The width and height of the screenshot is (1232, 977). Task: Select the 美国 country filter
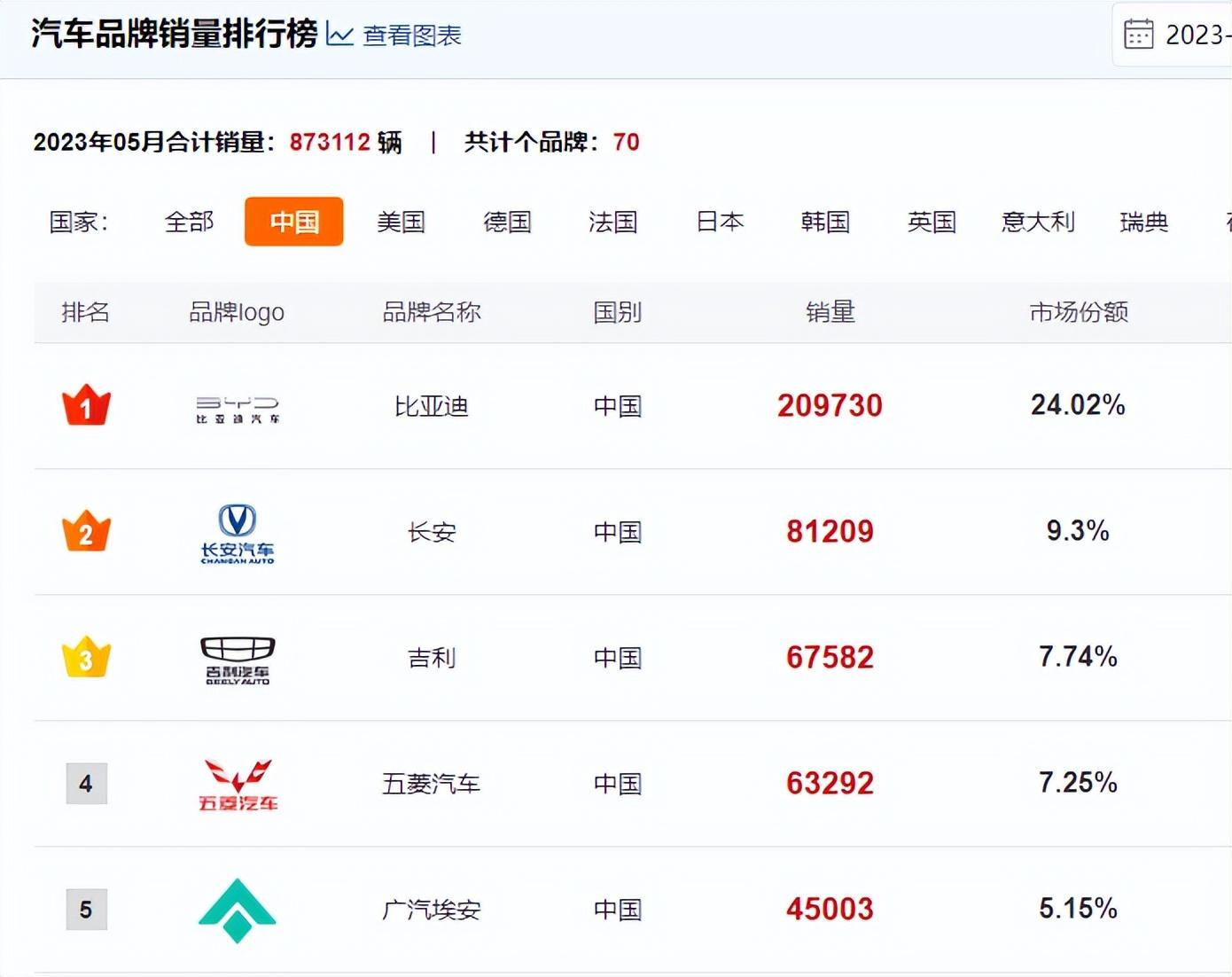(x=402, y=222)
